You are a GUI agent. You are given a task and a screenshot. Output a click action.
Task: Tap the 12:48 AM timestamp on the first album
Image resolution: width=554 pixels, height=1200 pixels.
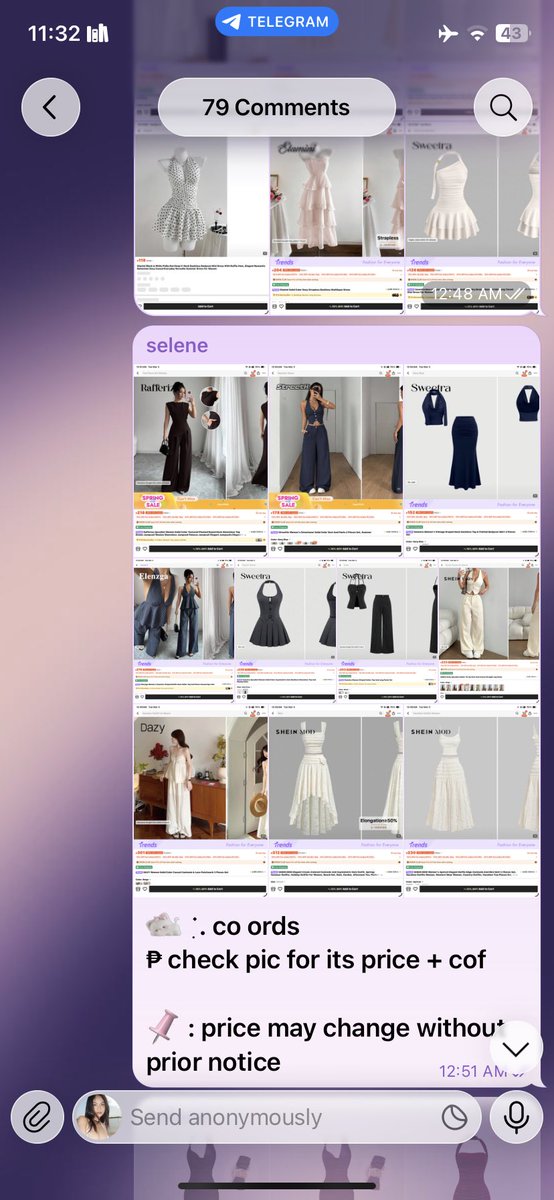[467, 293]
